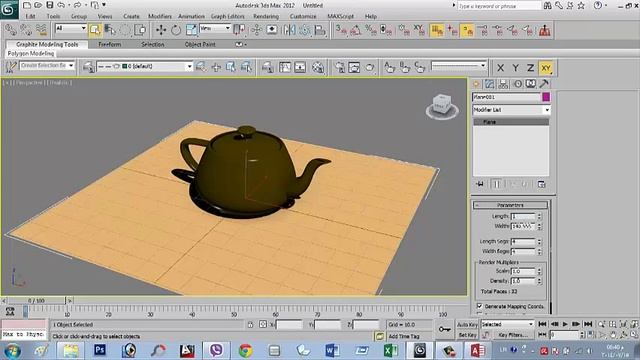Toggle 3D Snaps on the toolbar

point(341,30)
